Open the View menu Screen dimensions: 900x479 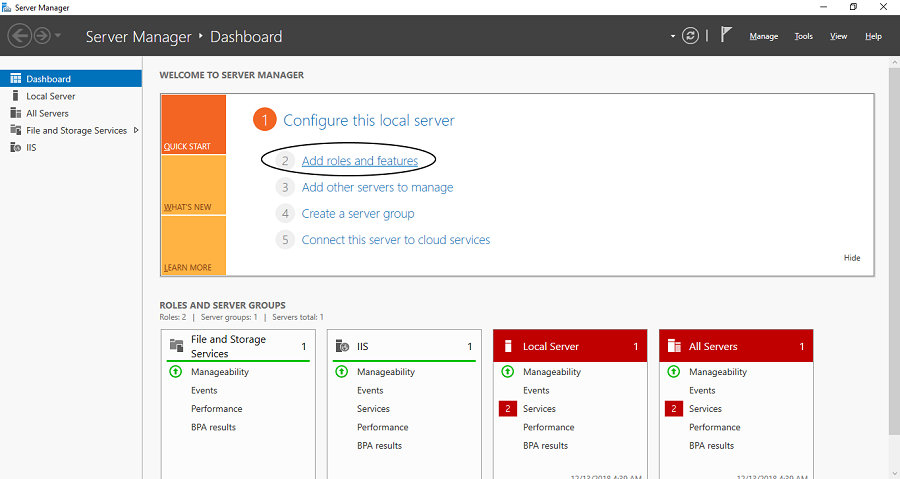pos(838,36)
